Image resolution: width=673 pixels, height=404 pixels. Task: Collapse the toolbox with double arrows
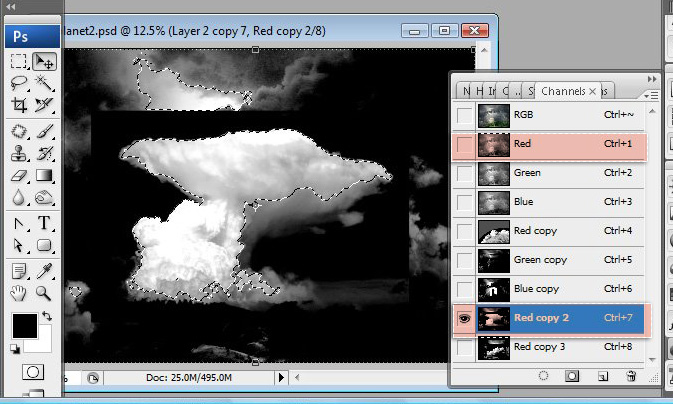(11, 6)
